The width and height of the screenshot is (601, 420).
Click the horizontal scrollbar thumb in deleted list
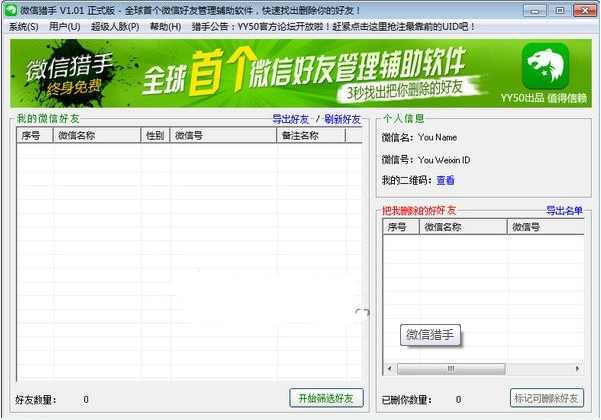point(451,369)
